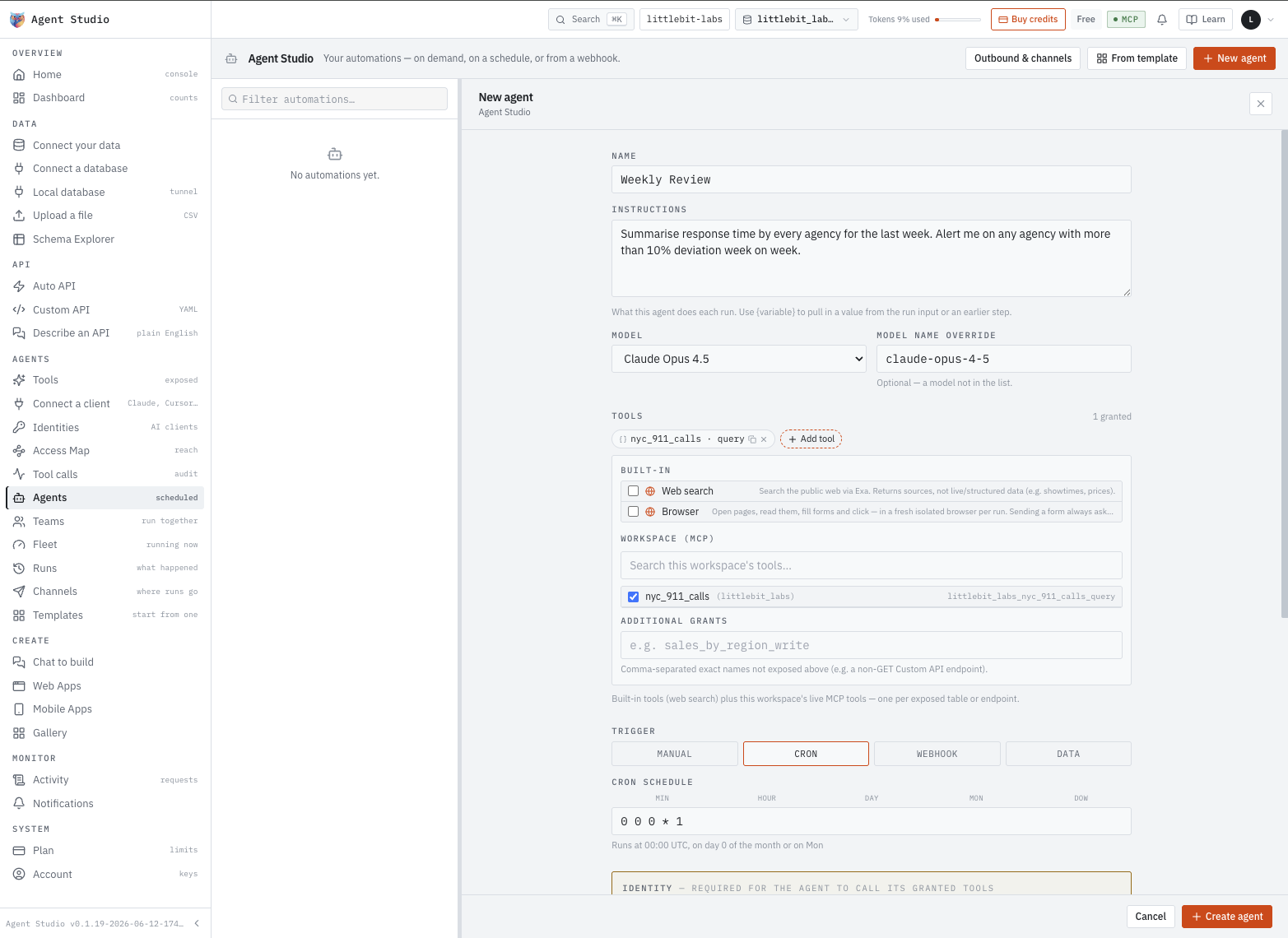Image resolution: width=1288 pixels, height=938 pixels.
Task: Click the tokens used progress bar
Action: (x=958, y=20)
